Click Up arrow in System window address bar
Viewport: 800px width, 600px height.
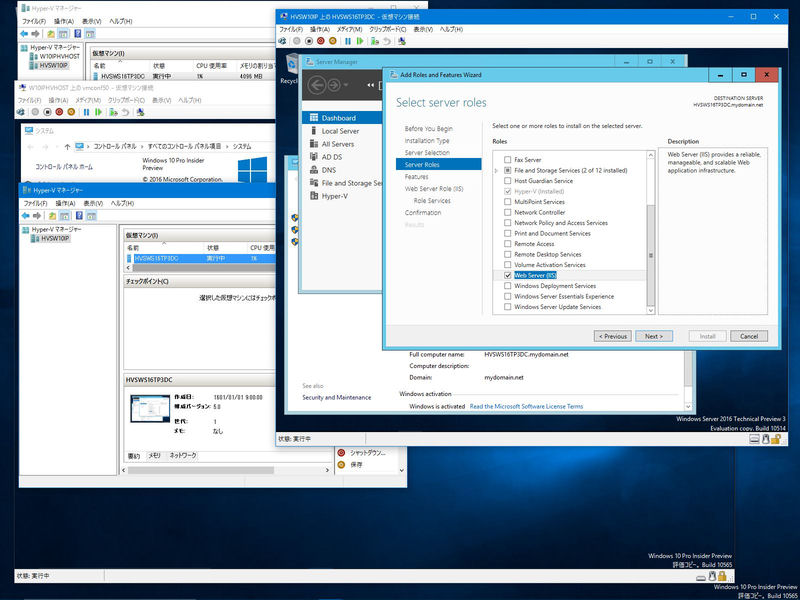click(67, 146)
